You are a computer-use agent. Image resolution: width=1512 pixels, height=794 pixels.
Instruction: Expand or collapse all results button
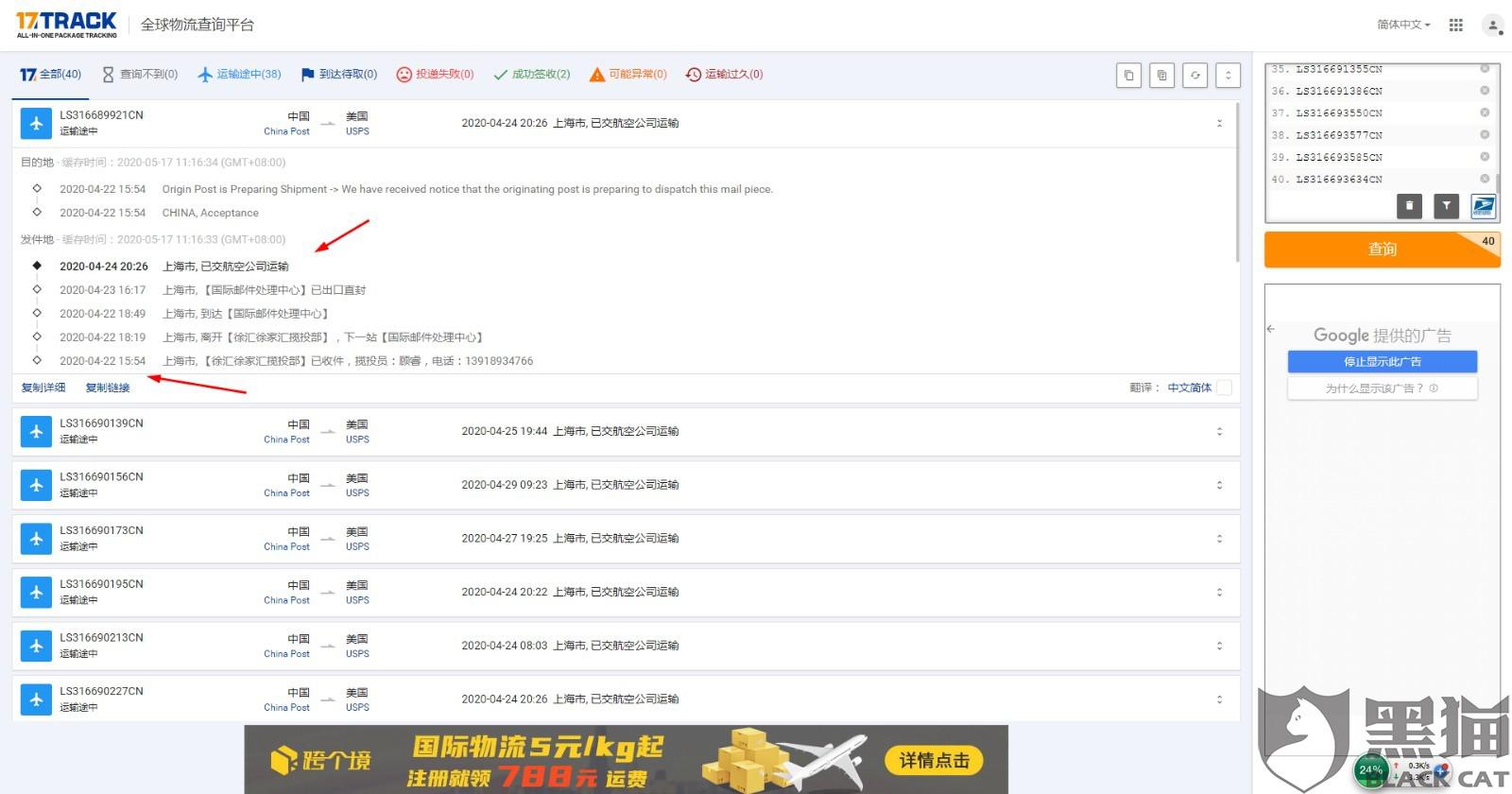click(1228, 76)
